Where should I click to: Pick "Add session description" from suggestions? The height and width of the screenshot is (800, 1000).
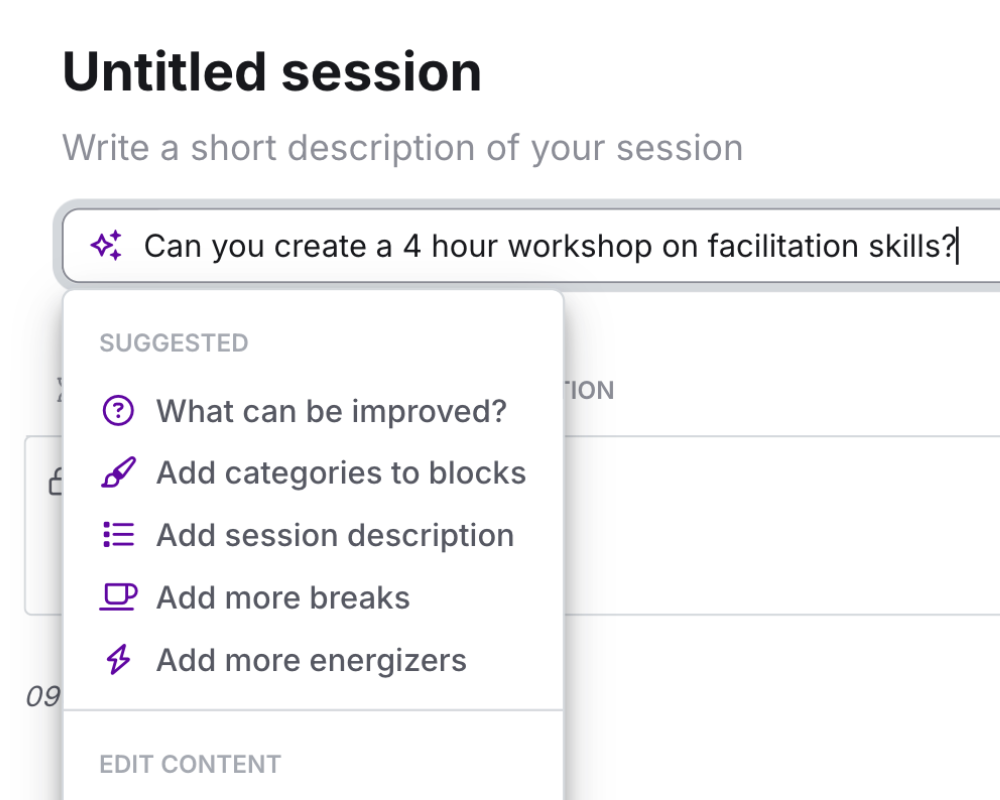point(335,535)
